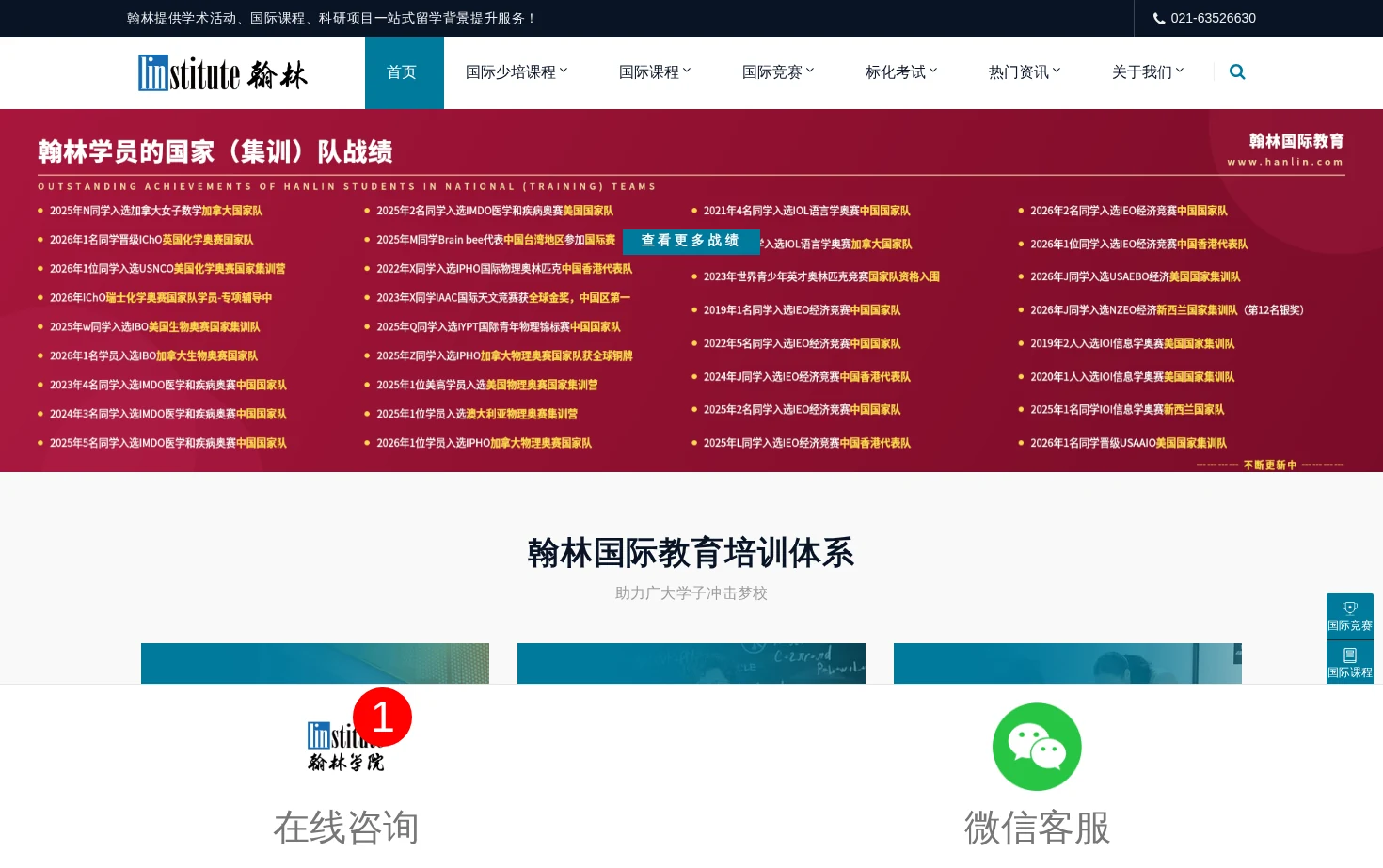Expand the 标化考试 dropdown menu
The width and height of the screenshot is (1383, 868).
(901, 72)
